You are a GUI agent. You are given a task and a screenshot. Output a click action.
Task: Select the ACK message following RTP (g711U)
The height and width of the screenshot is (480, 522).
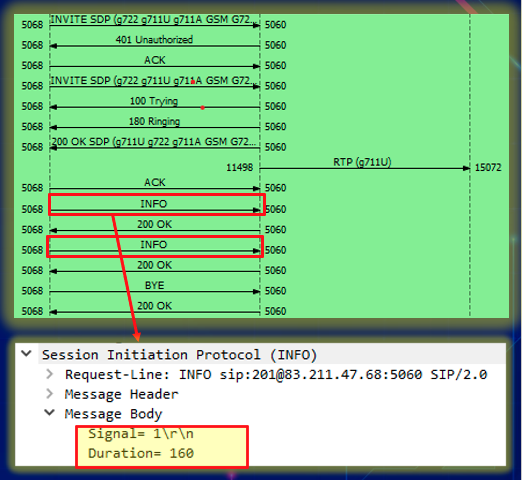pos(155,183)
